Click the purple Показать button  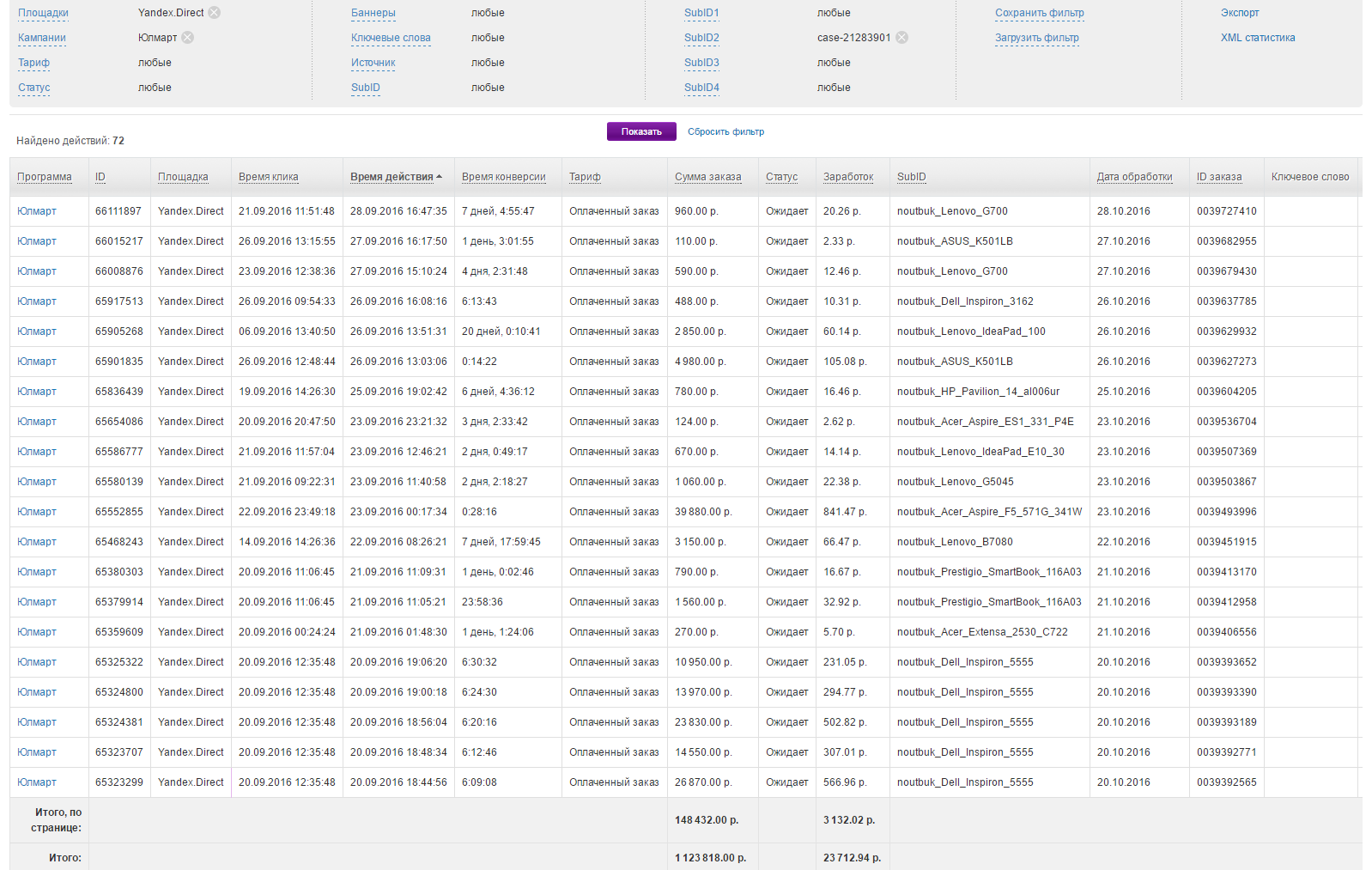(x=641, y=131)
